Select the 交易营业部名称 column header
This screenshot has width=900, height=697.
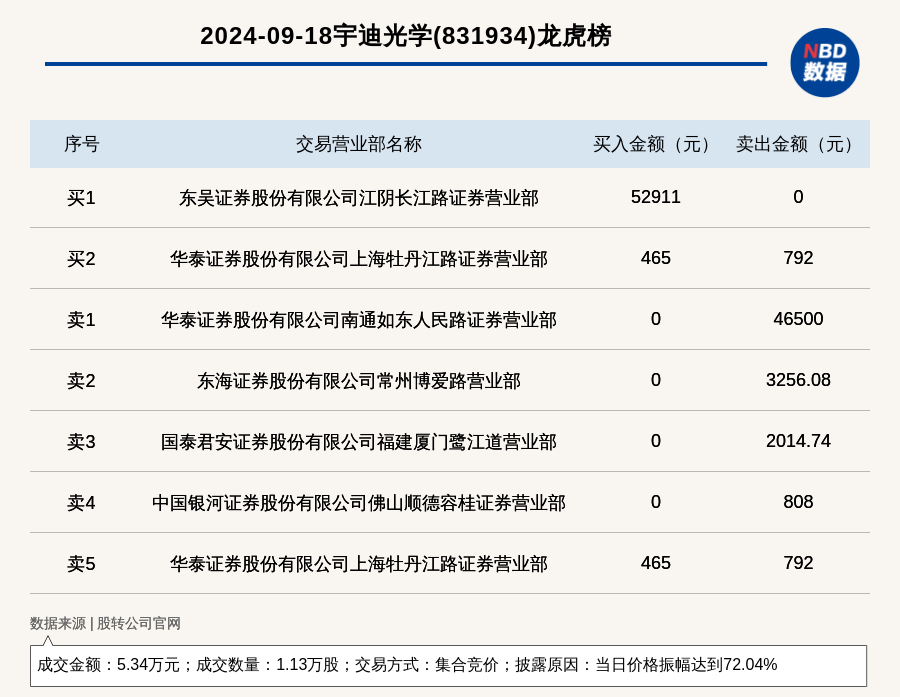pos(358,144)
